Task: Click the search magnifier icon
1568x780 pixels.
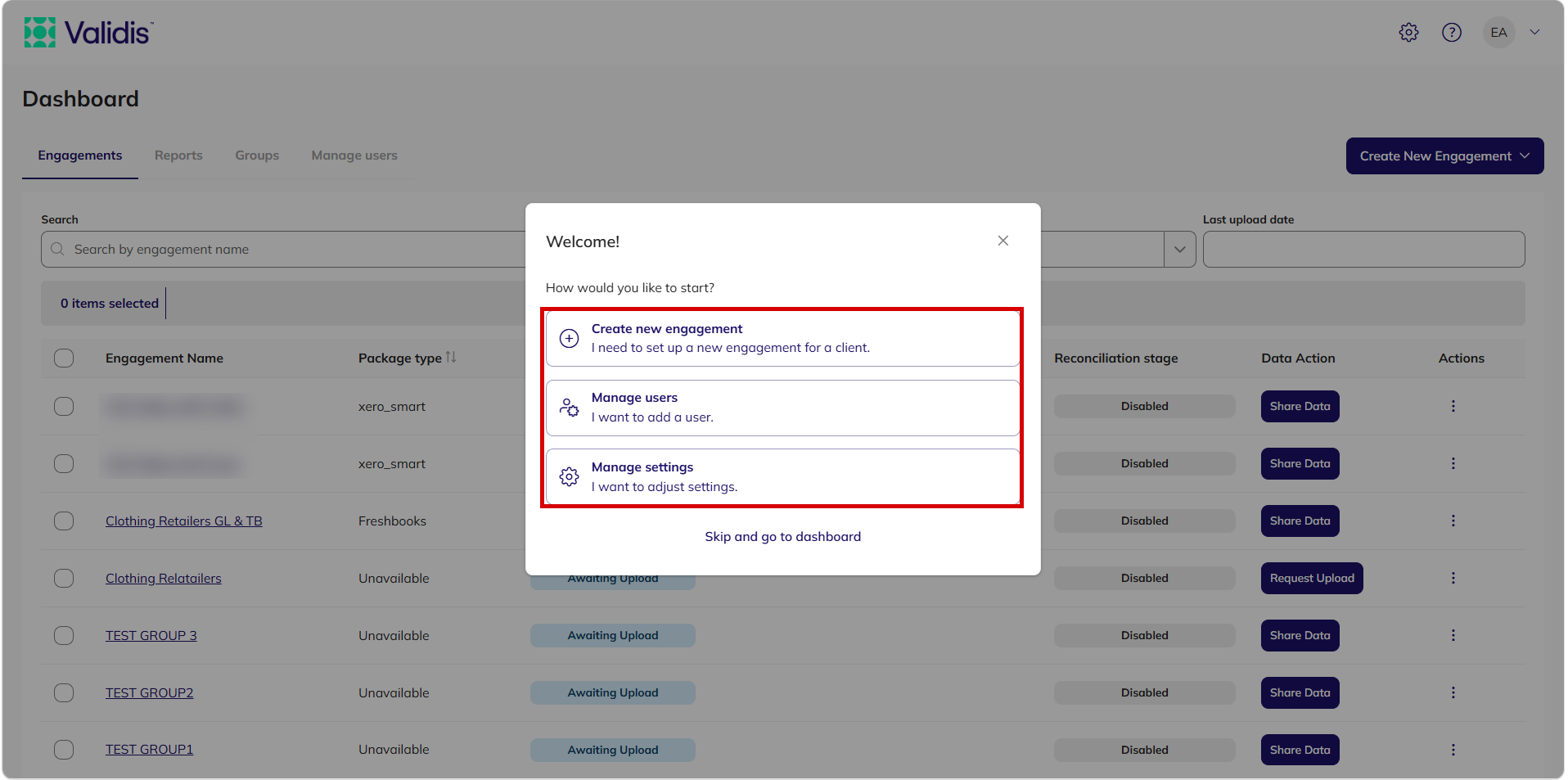Action: pyautogui.click(x=57, y=249)
